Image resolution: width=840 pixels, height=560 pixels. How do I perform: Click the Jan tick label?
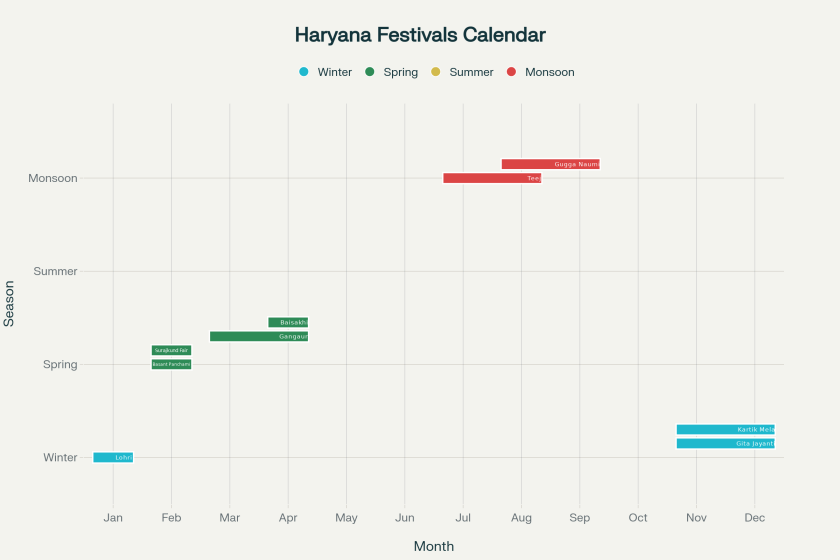coord(113,518)
